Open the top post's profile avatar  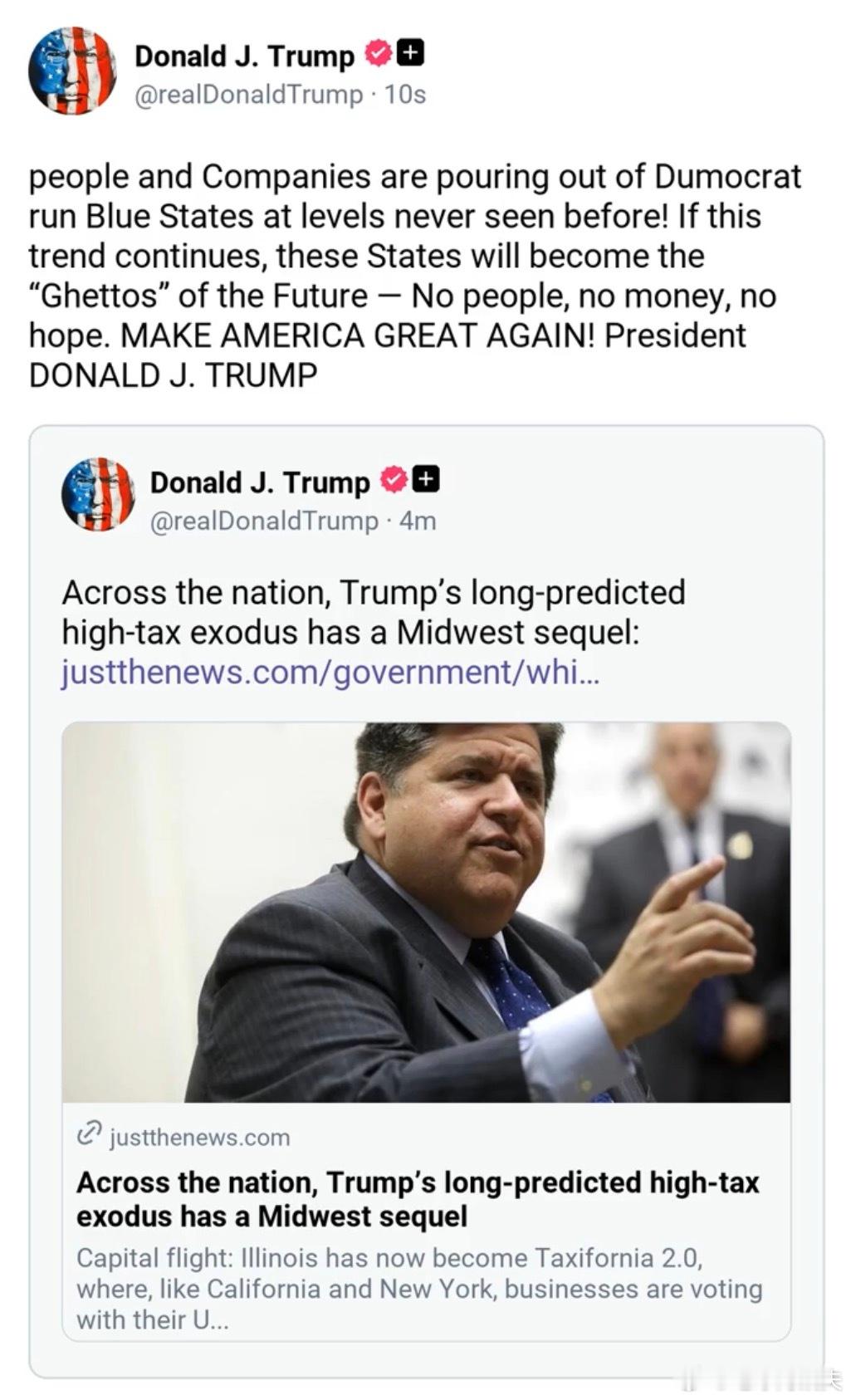72,71
